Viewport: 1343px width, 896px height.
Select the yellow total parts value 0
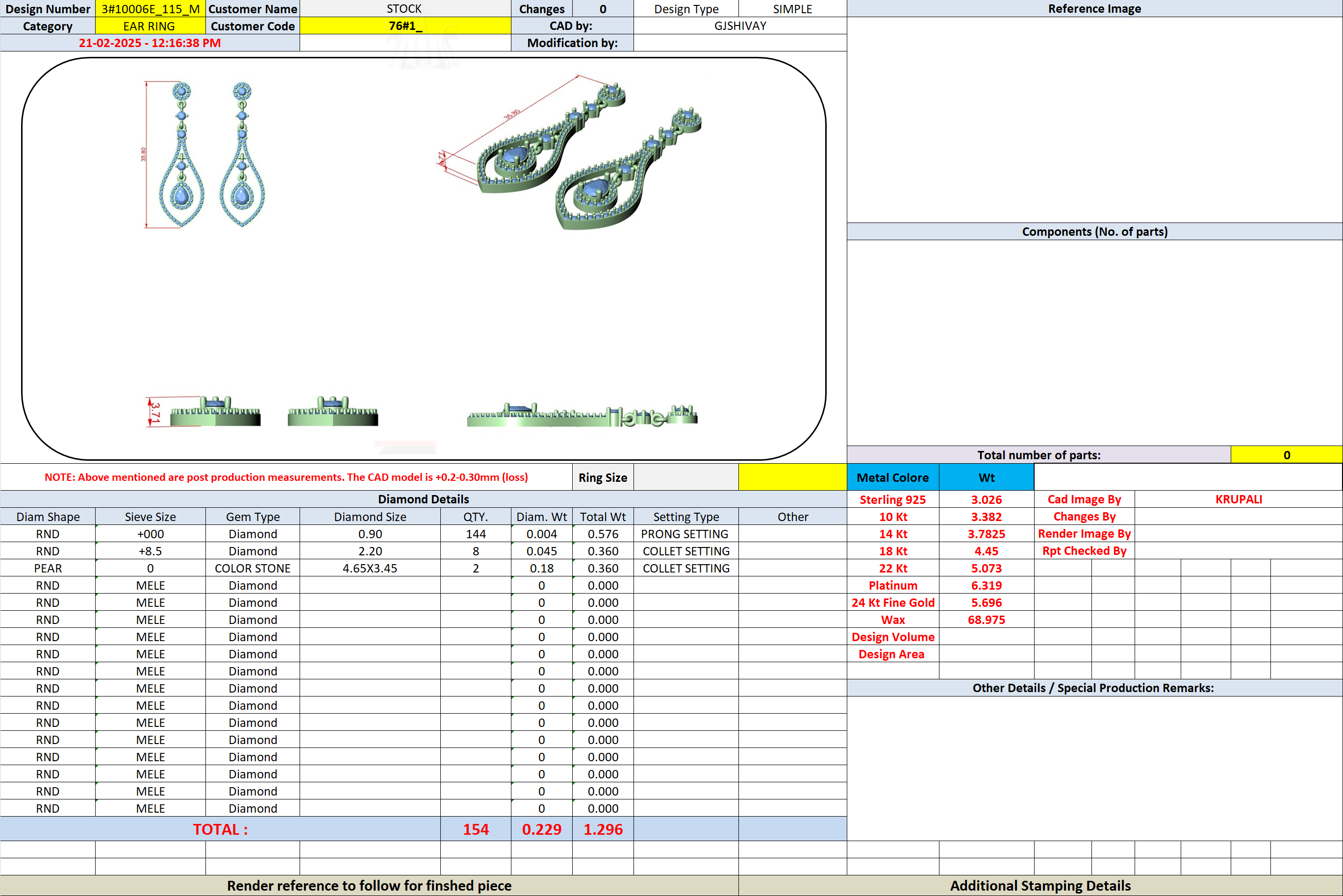pos(1287,455)
